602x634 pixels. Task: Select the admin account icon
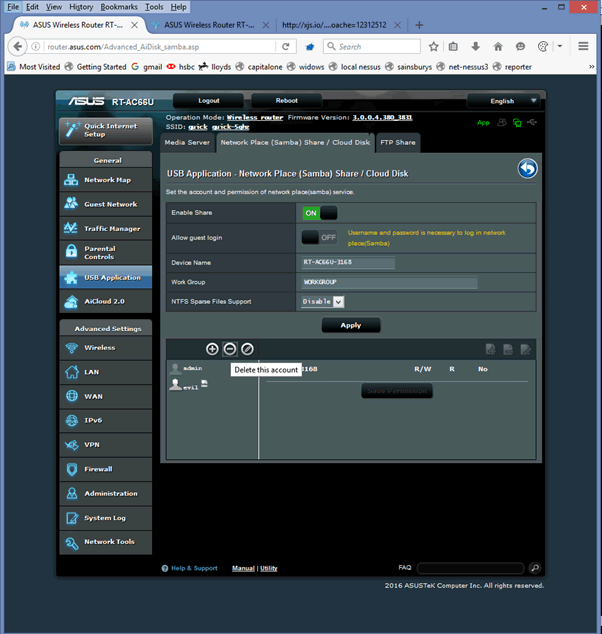point(175,368)
